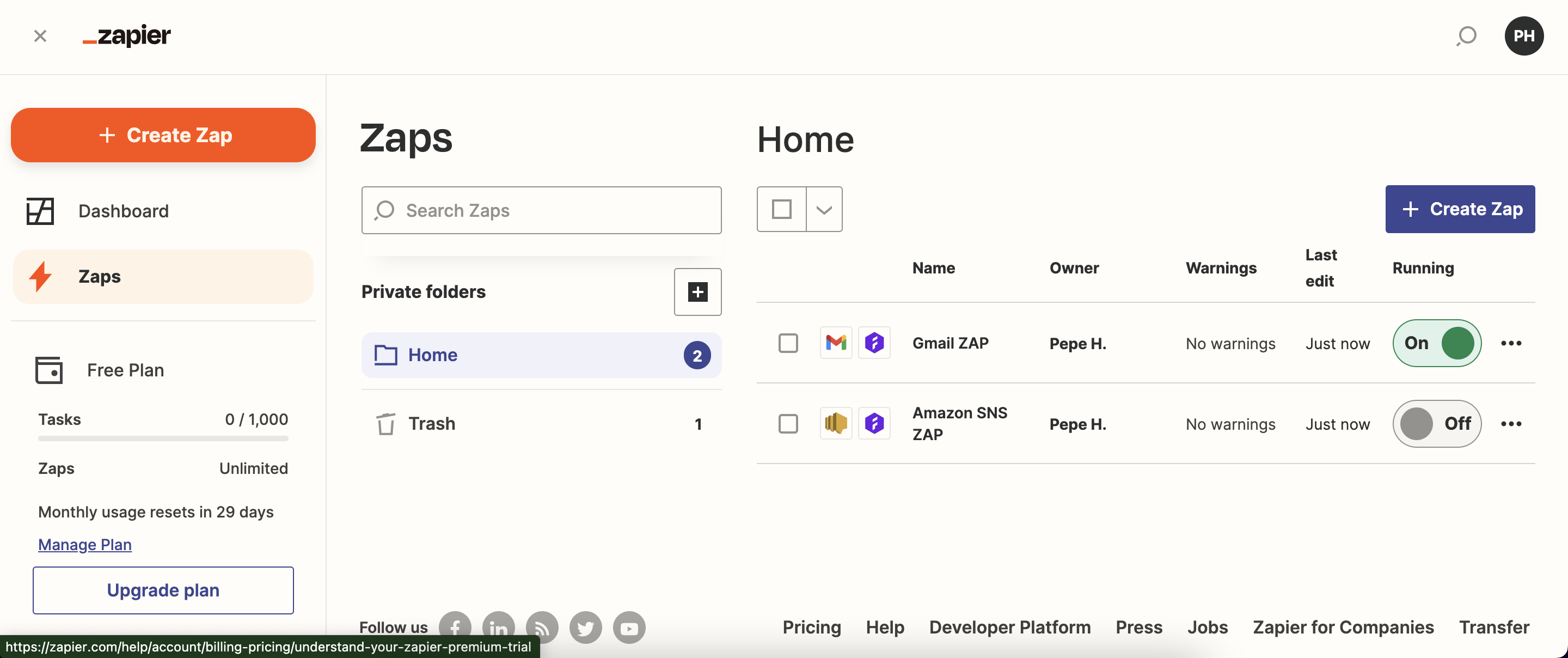Open the Press footer link

(1139, 627)
